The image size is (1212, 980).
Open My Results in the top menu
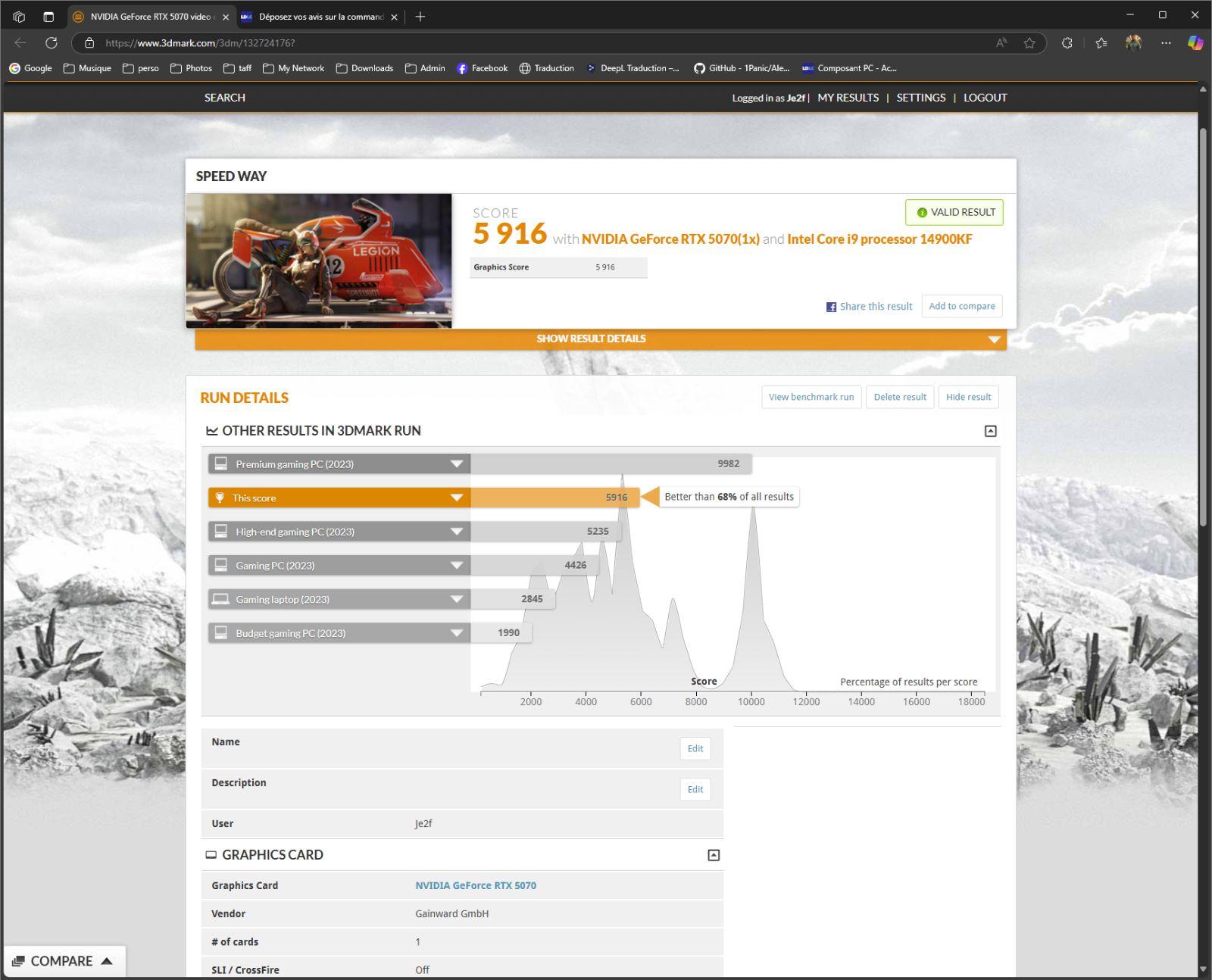848,98
